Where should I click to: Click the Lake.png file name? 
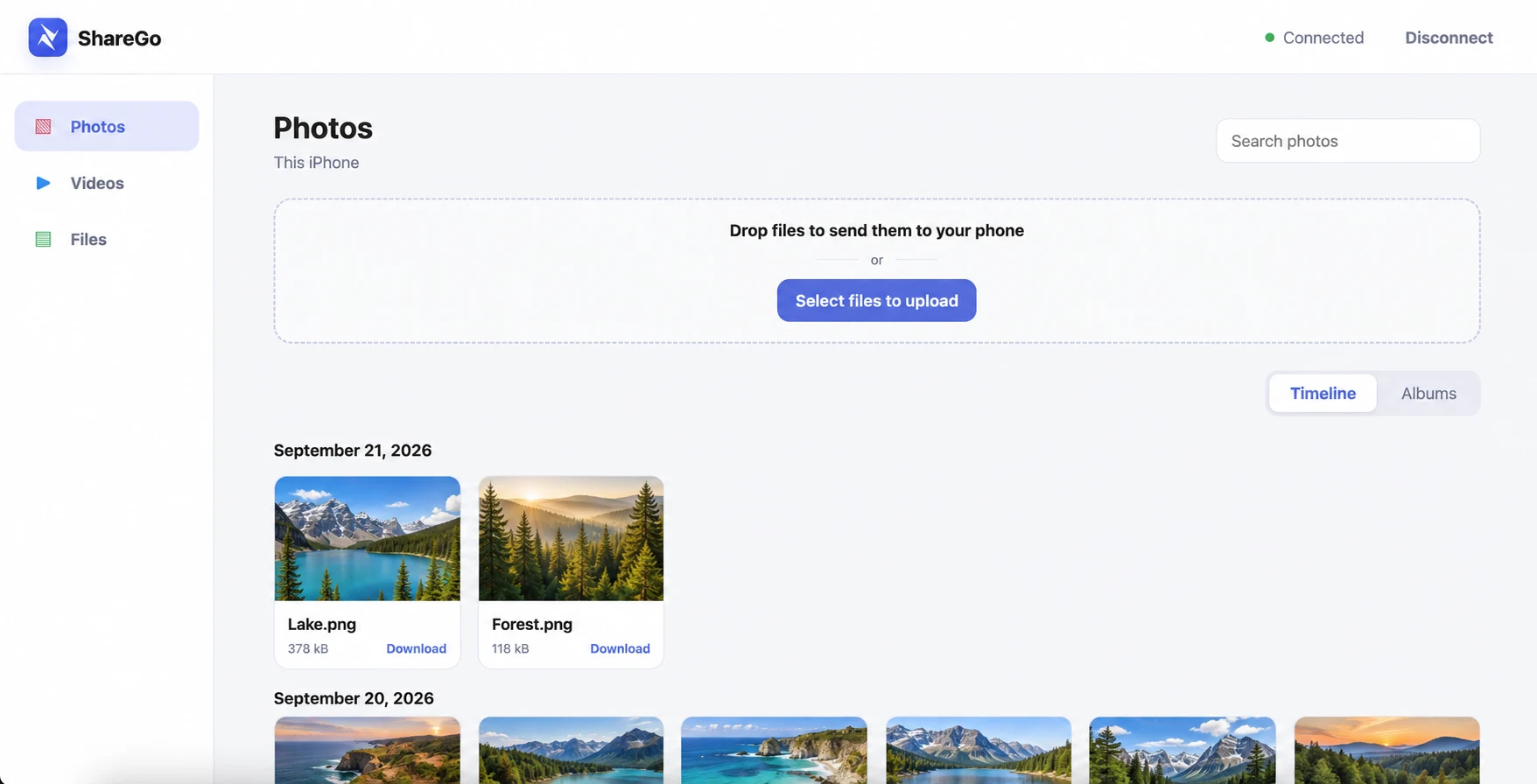[x=322, y=624]
